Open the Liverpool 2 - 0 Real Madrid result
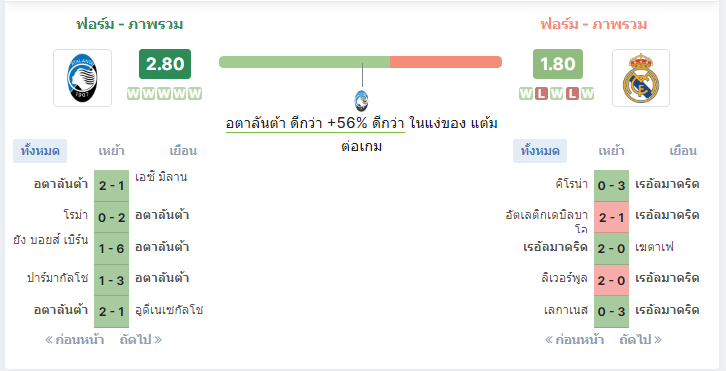 coord(611,280)
